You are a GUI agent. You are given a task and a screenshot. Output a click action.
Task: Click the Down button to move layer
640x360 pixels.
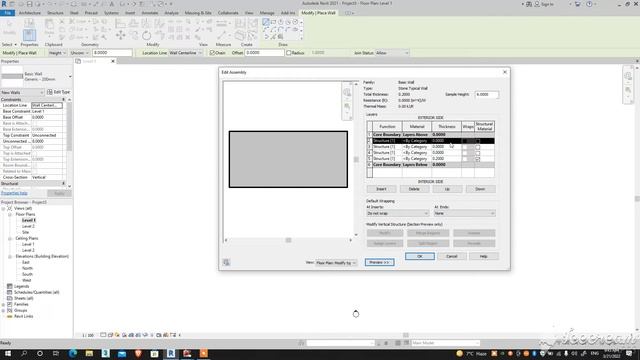coord(480,189)
